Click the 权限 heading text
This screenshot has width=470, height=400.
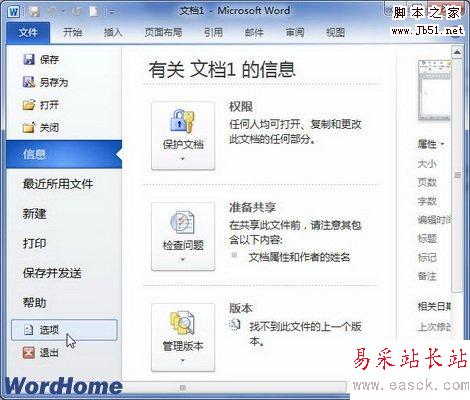(241, 107)
